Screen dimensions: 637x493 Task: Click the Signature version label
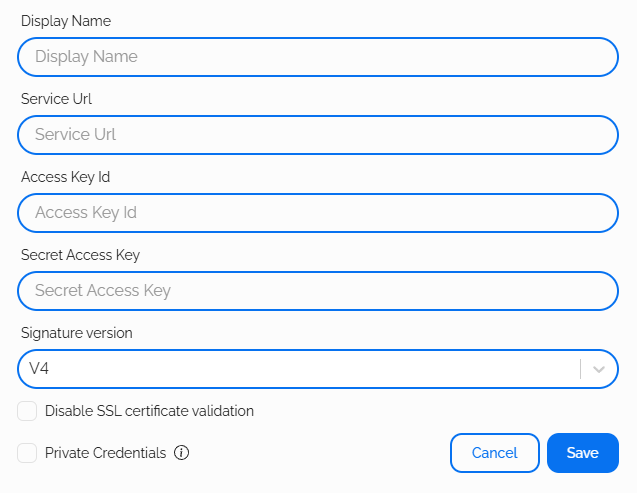pos(76,333)
